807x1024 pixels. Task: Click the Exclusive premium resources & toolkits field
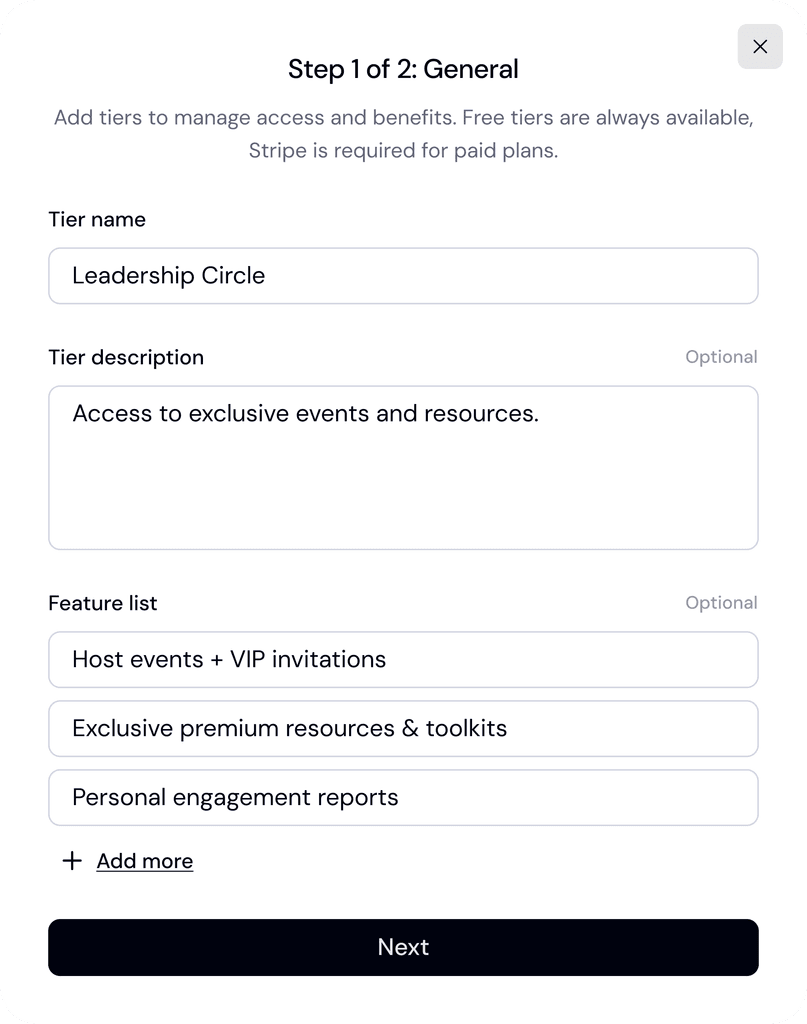[403, 729]
